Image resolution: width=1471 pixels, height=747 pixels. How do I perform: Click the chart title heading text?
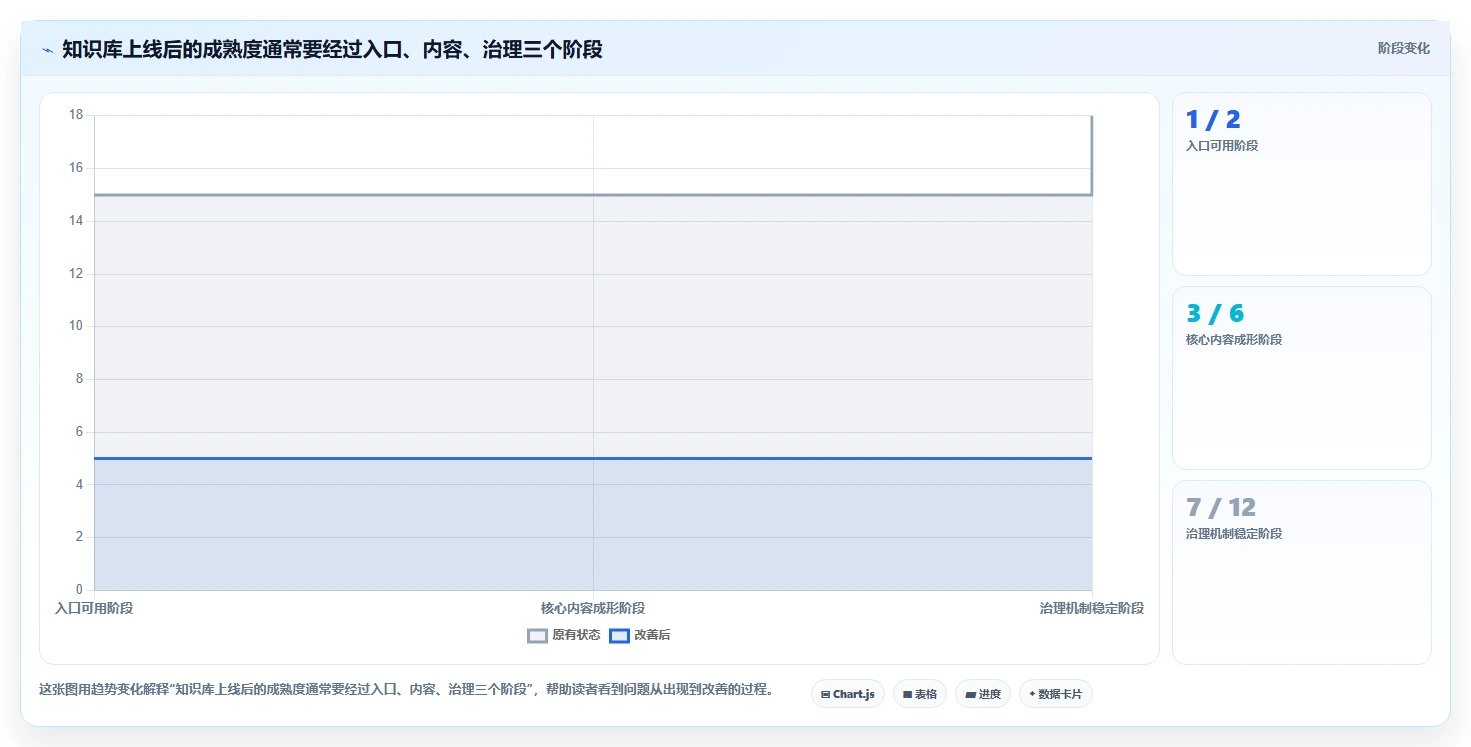tap(332, 49)
